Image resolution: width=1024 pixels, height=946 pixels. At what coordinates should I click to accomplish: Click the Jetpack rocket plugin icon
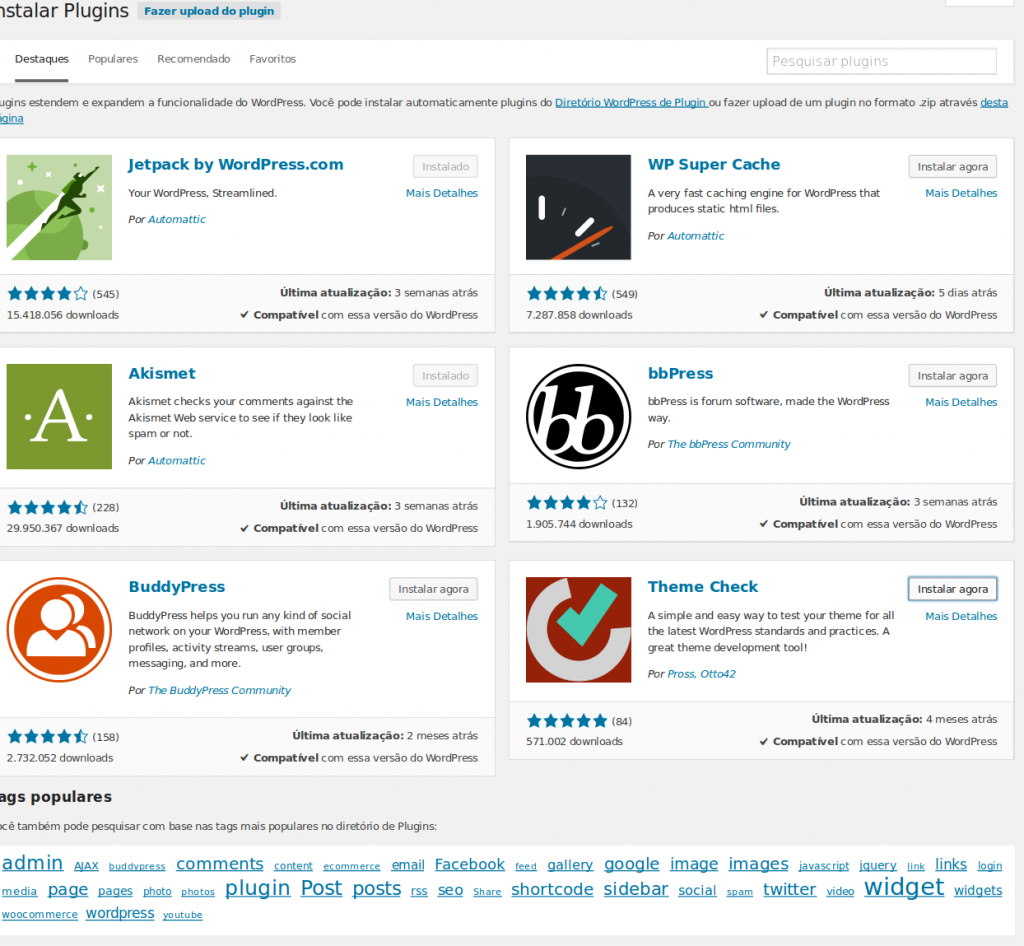pos(58,207)
